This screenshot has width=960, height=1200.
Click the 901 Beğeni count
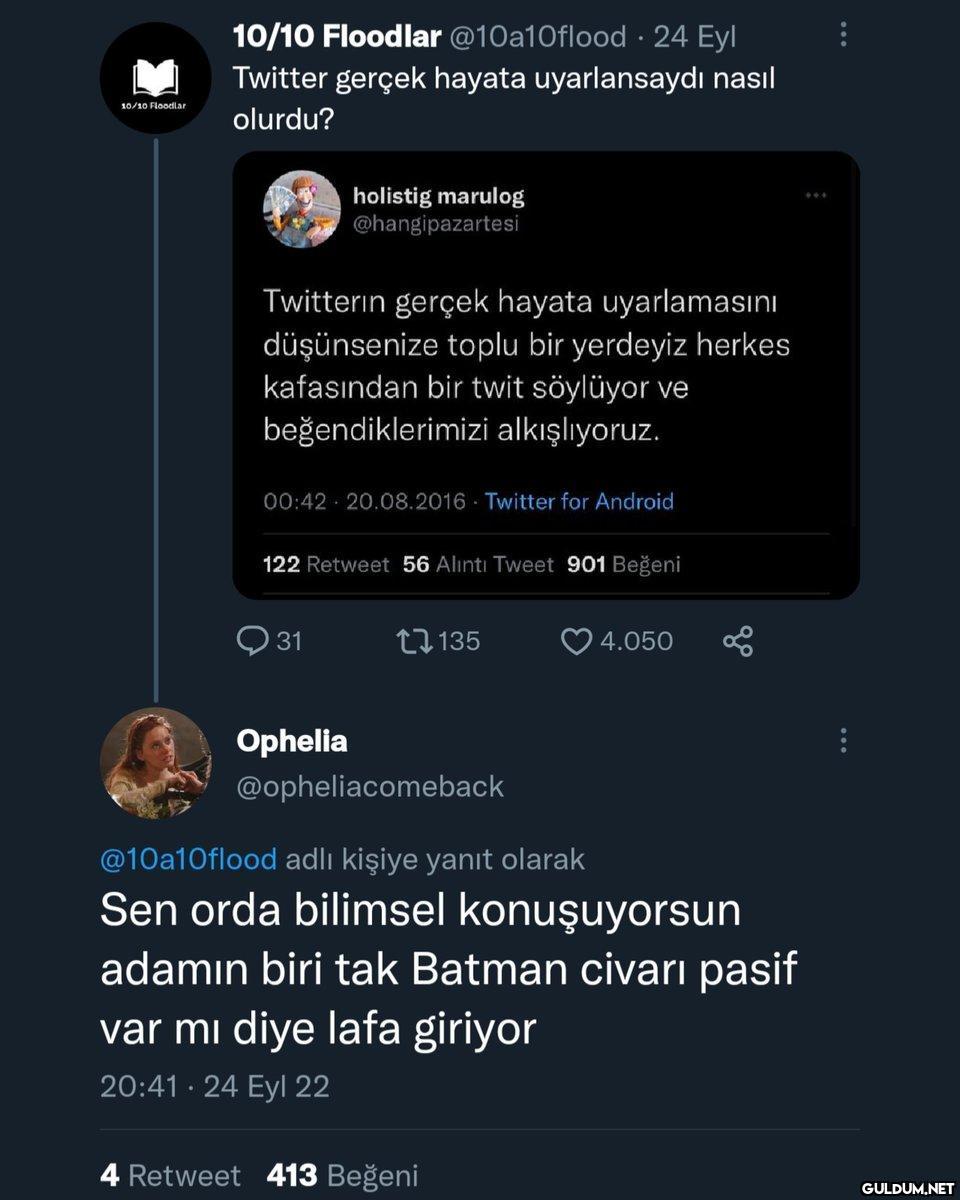[623, 564]
